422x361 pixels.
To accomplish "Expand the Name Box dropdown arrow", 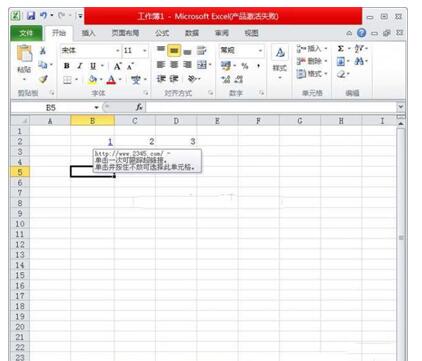I will pos(96,107).
